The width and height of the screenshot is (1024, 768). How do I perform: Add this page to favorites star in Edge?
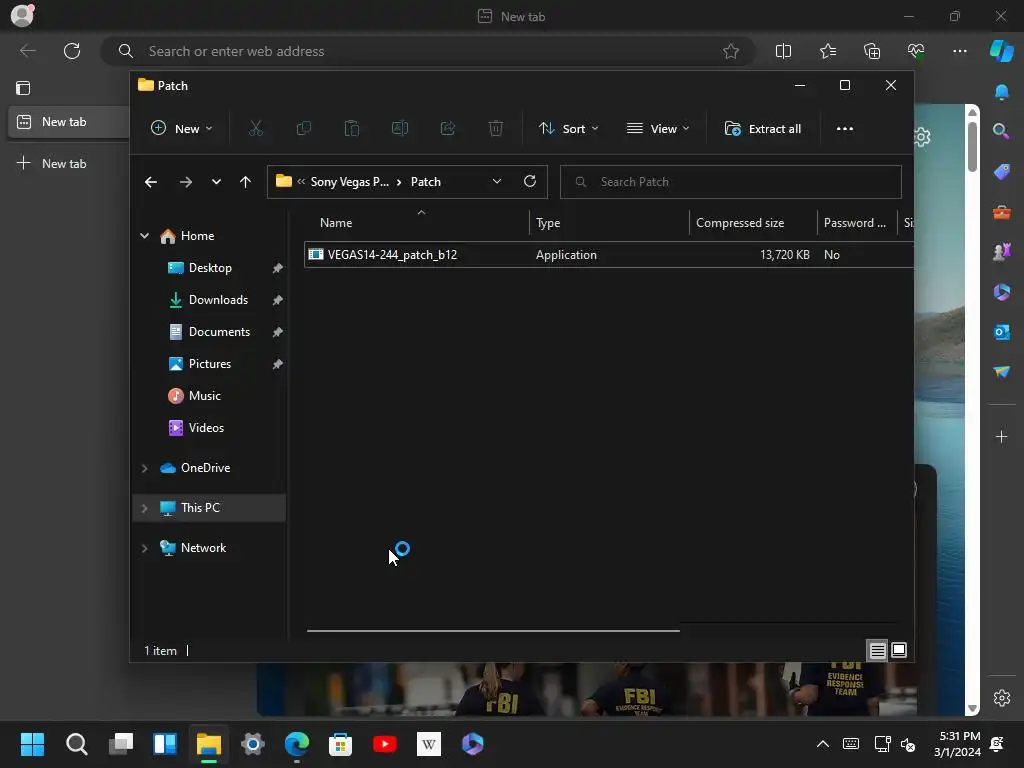click(731, 51)
